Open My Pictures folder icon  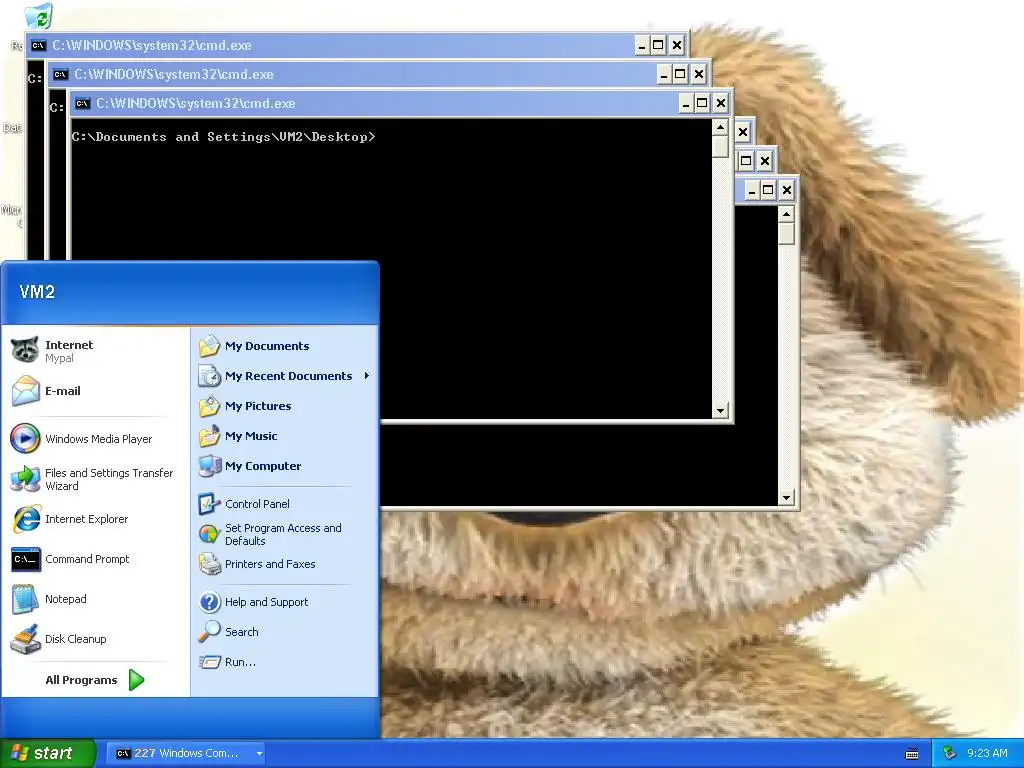209,406
